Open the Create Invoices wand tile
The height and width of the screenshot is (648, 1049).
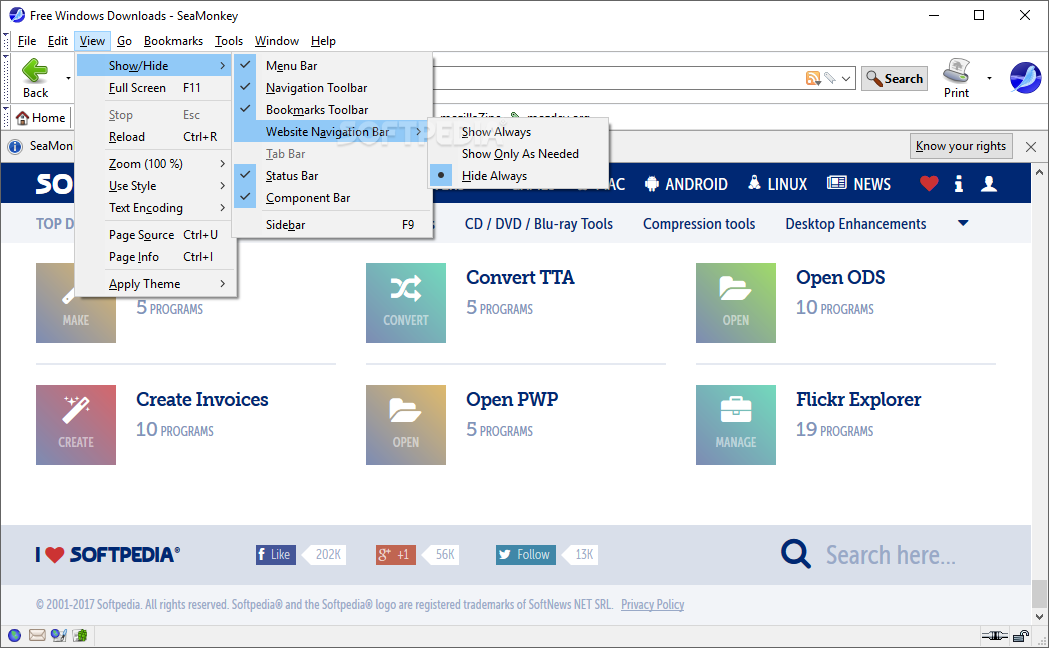click(76, 424)
